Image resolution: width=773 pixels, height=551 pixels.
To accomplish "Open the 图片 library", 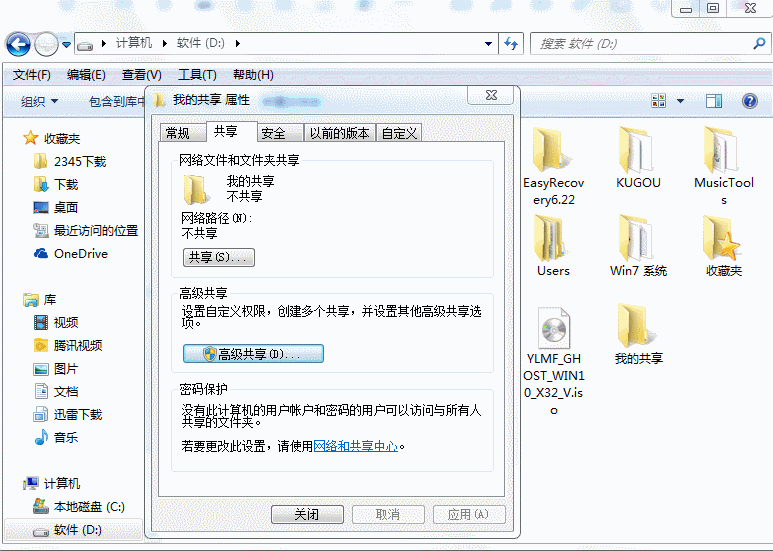I will [56, 369].
